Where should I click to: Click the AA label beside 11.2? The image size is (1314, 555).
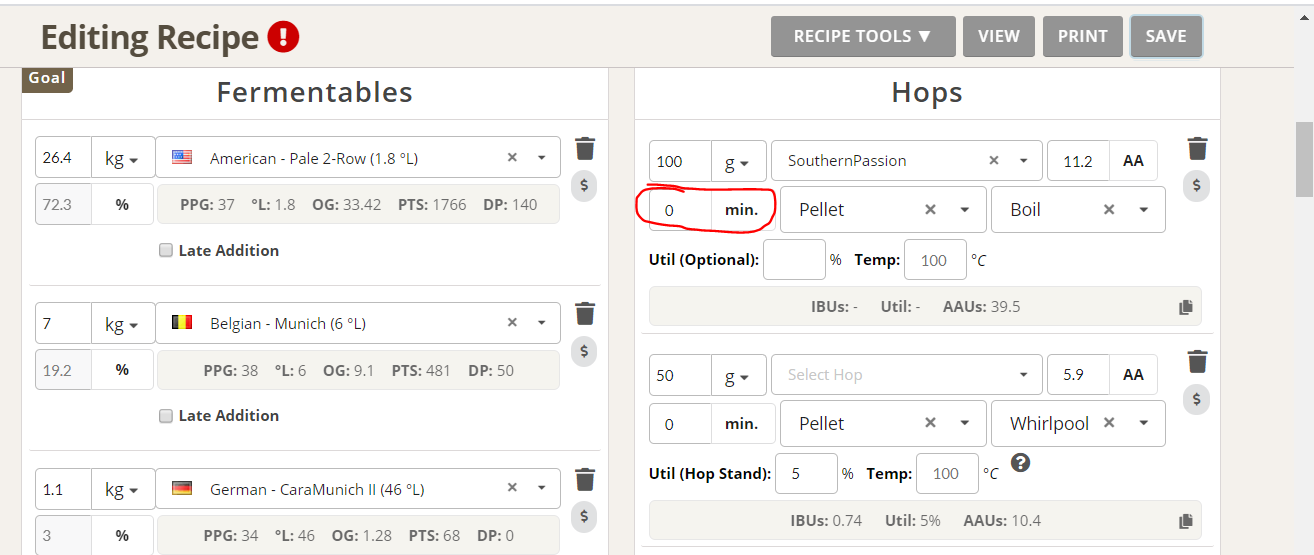[x=1133, y=161]
